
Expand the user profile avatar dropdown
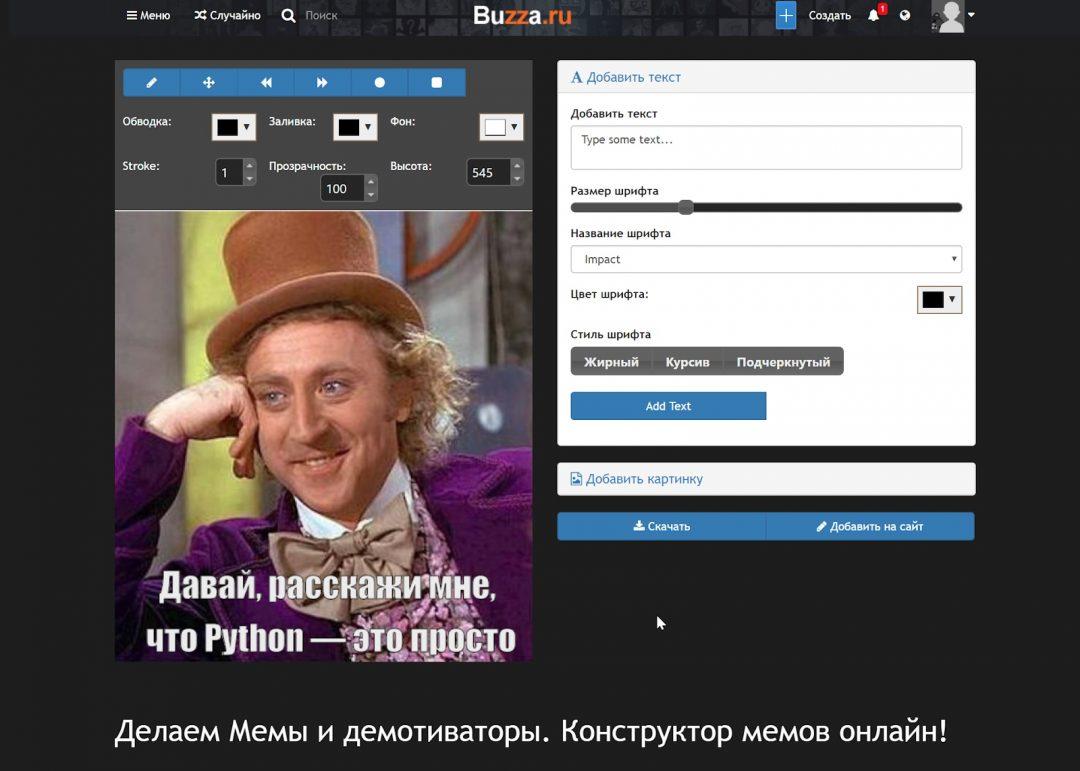pyautogui.click(x=952, y=15)
